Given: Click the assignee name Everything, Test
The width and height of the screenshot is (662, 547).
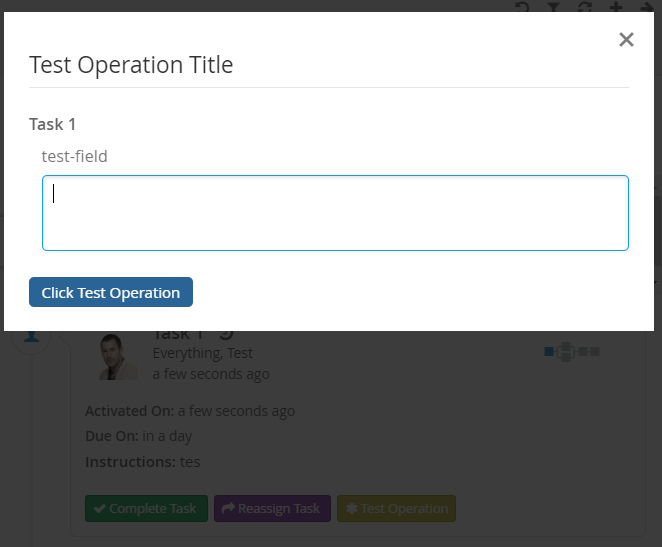Looking at the screenshot, I should pos(202,353).
